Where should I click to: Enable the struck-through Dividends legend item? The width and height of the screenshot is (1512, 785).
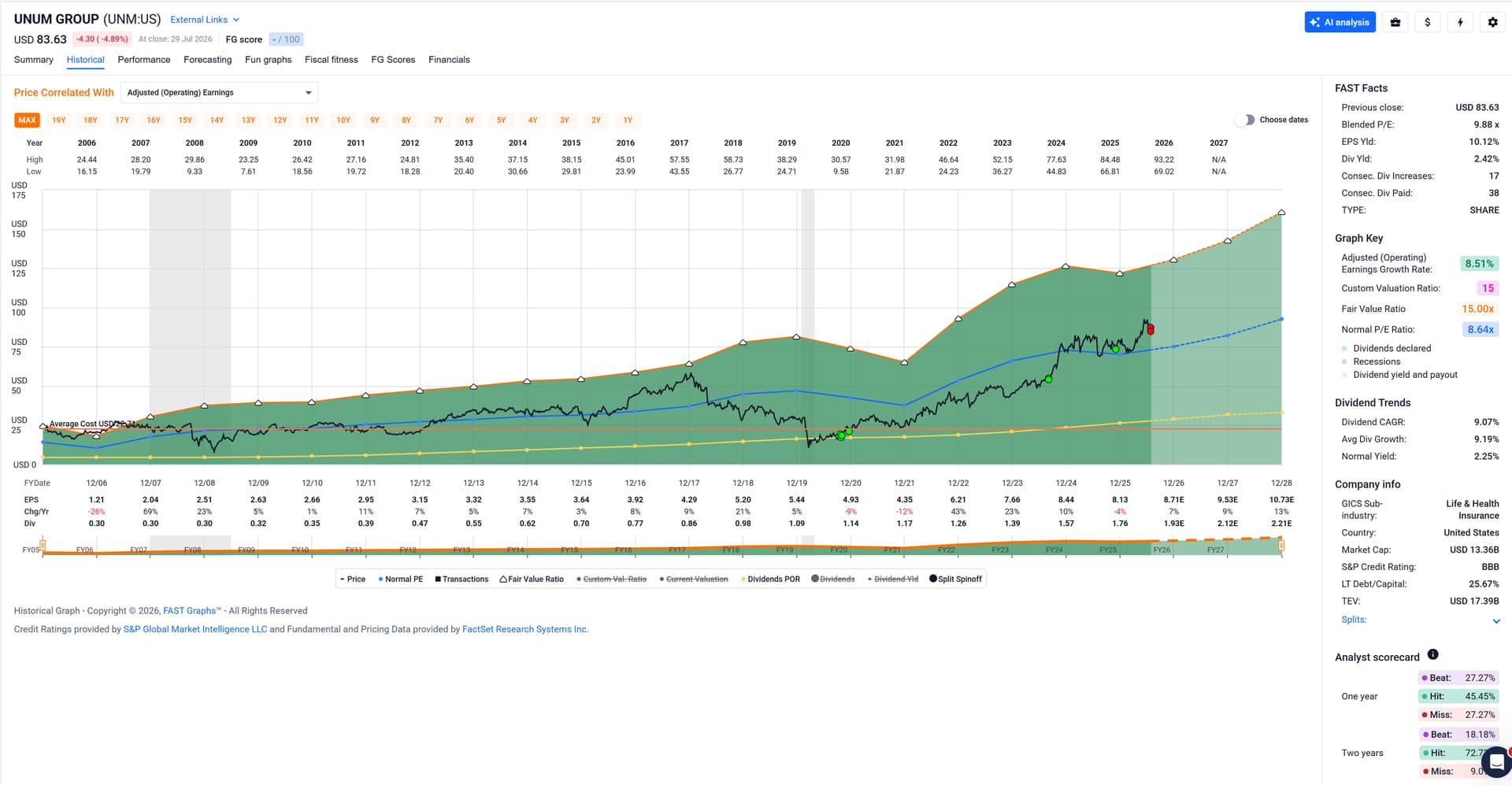[833, 579]
